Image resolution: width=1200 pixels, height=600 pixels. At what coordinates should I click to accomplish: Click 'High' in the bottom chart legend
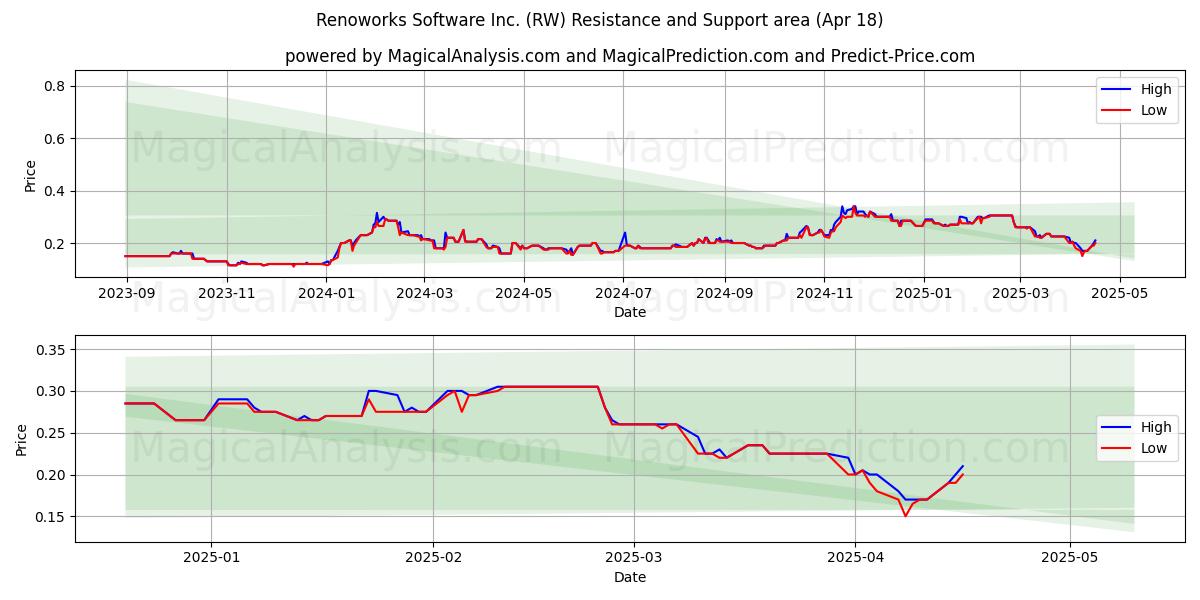[1156, 427]
